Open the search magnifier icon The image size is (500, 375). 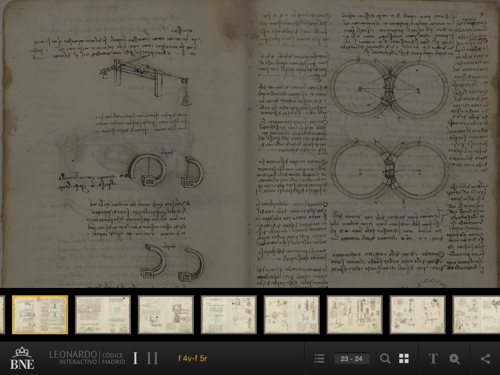385,359
